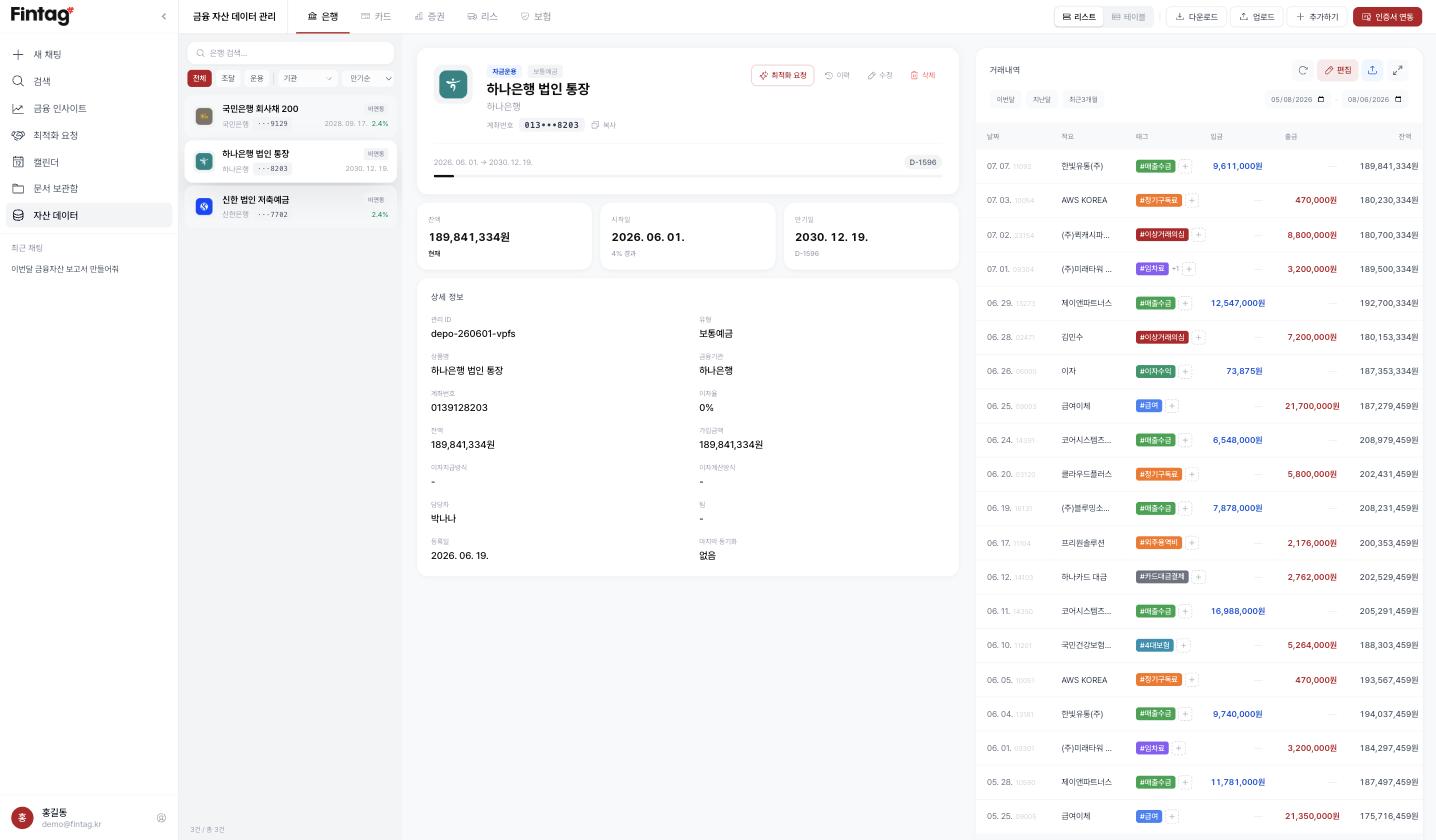1436x840 pixels.
Task: Select the 이번달 period filter
Action: 1005,100
